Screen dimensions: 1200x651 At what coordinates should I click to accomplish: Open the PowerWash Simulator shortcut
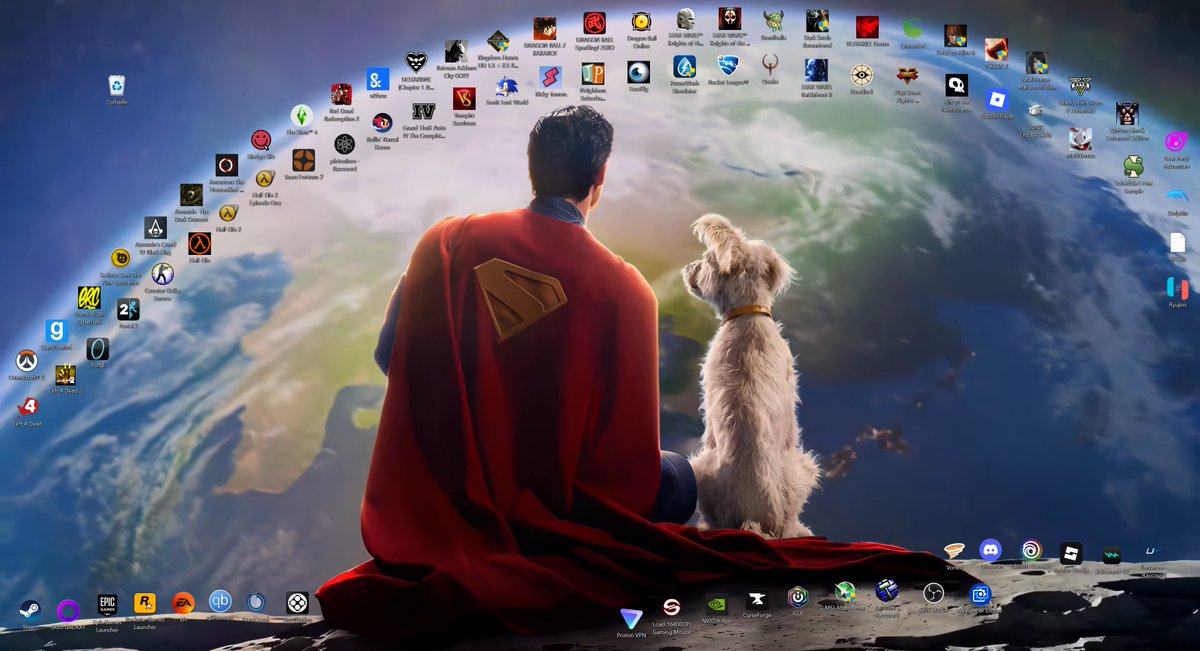click(684, 67)
